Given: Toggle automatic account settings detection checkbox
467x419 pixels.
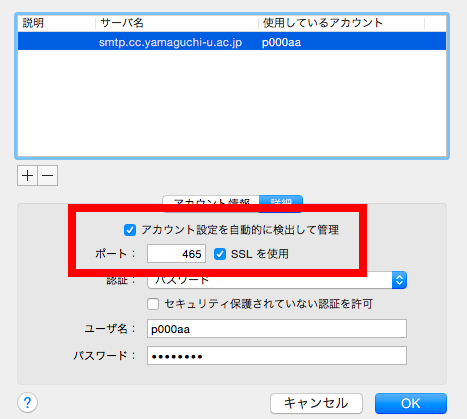Looking at the screenshot, I should [x=130, y=230].
